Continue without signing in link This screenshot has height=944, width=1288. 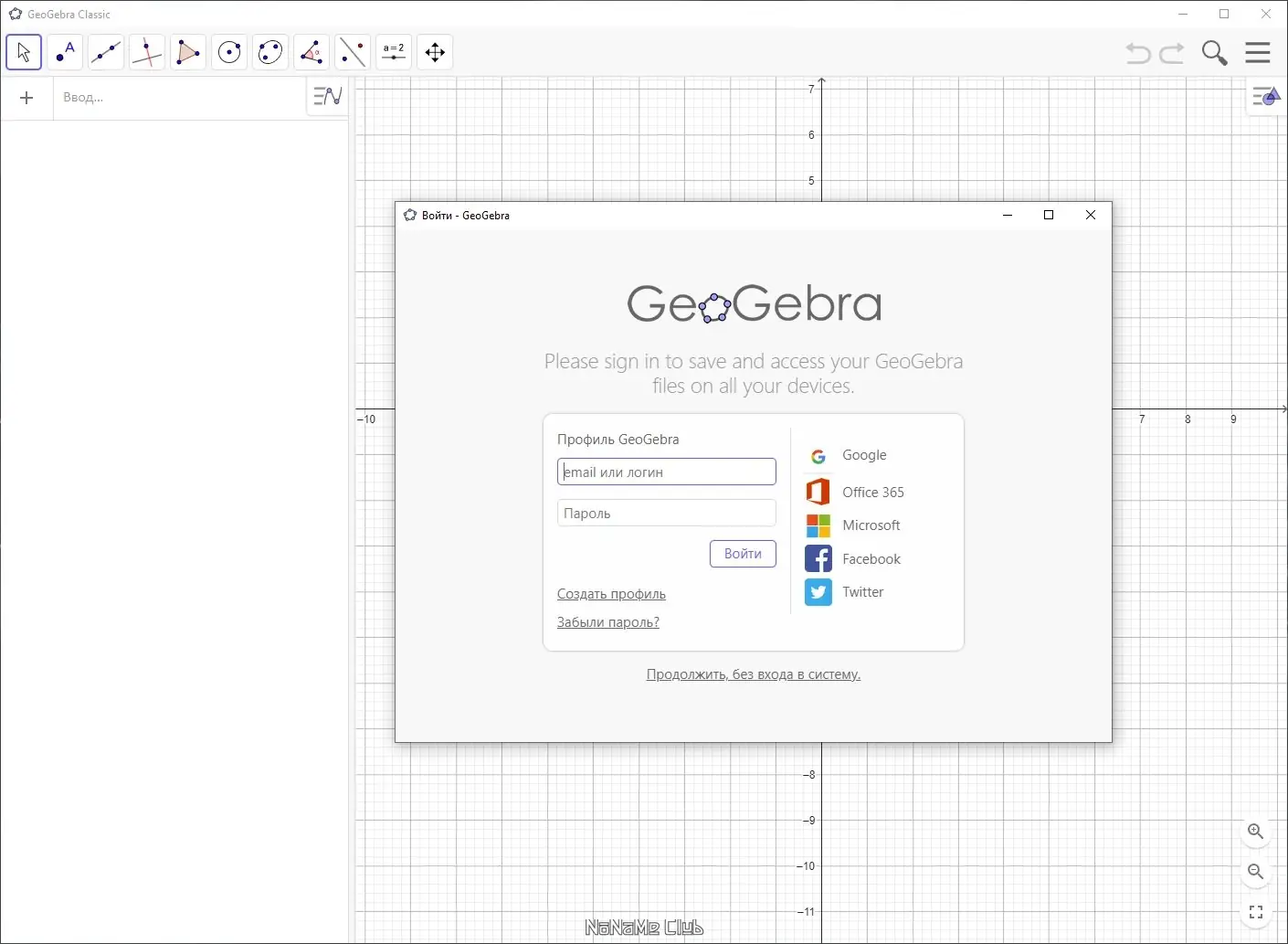tap(754, 674)
